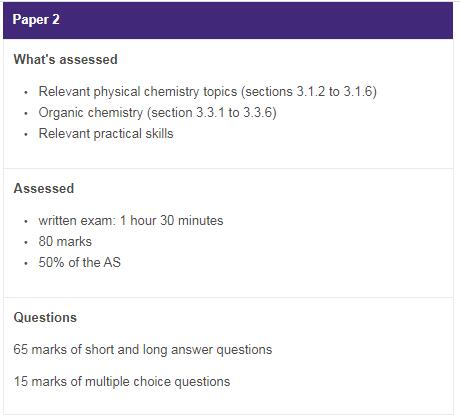
Task: Select the "Questions" section heading
Action: pyautogui.click(x=45, y=317)
